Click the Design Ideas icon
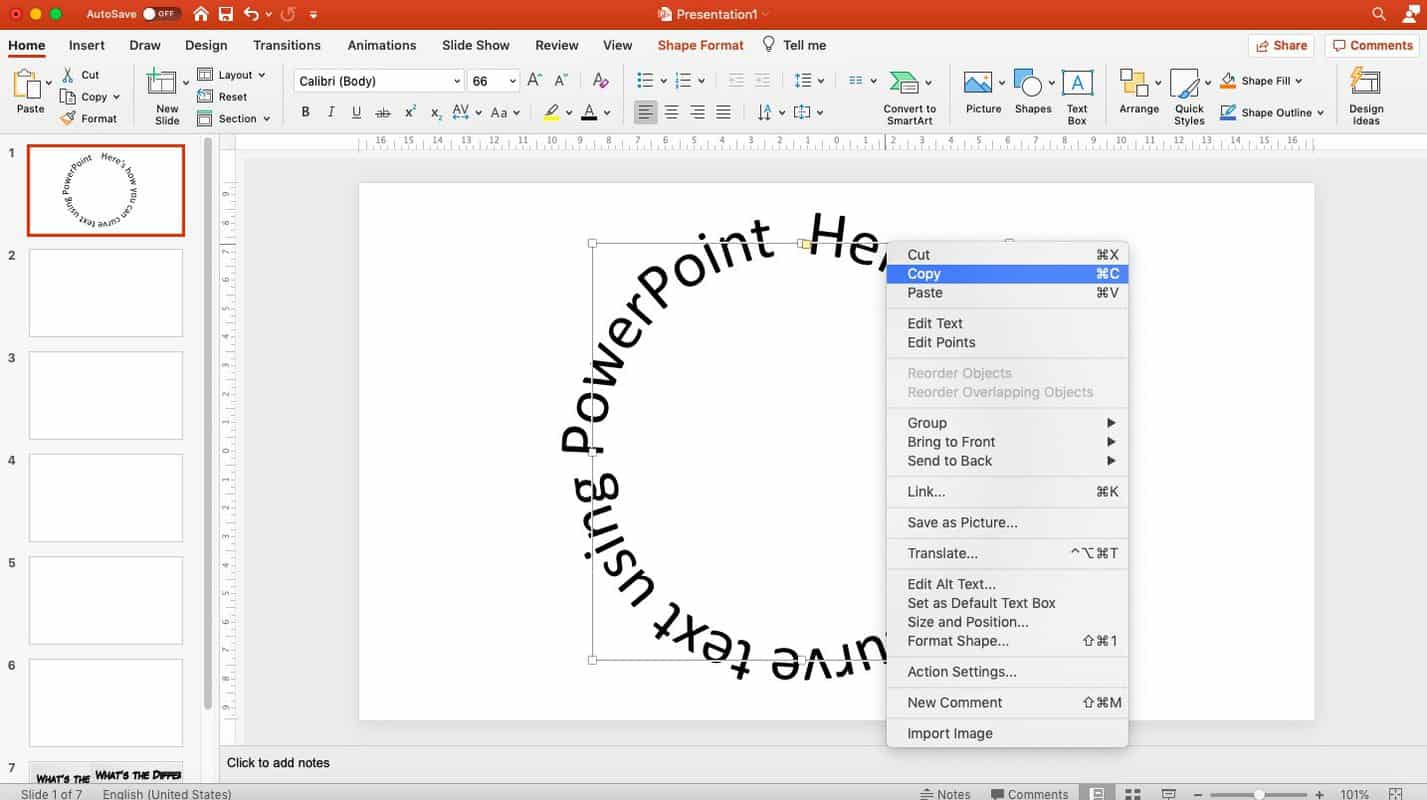 1364,90
